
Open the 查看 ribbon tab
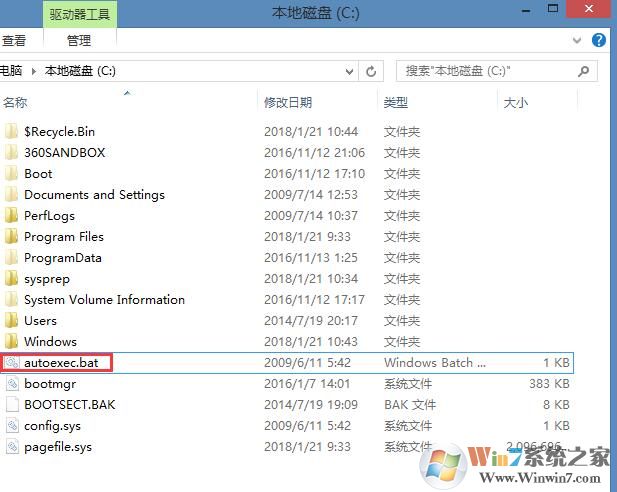[x=14, y=41]
